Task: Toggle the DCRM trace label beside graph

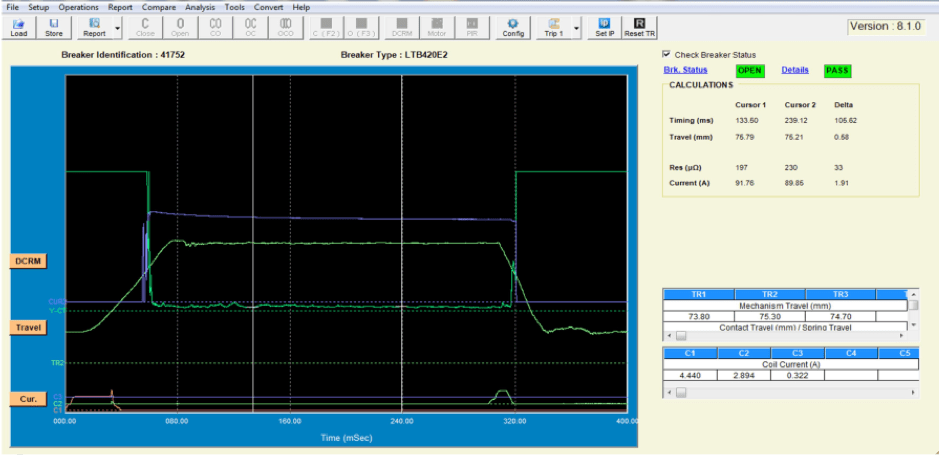Action: [x=28, y=261]
